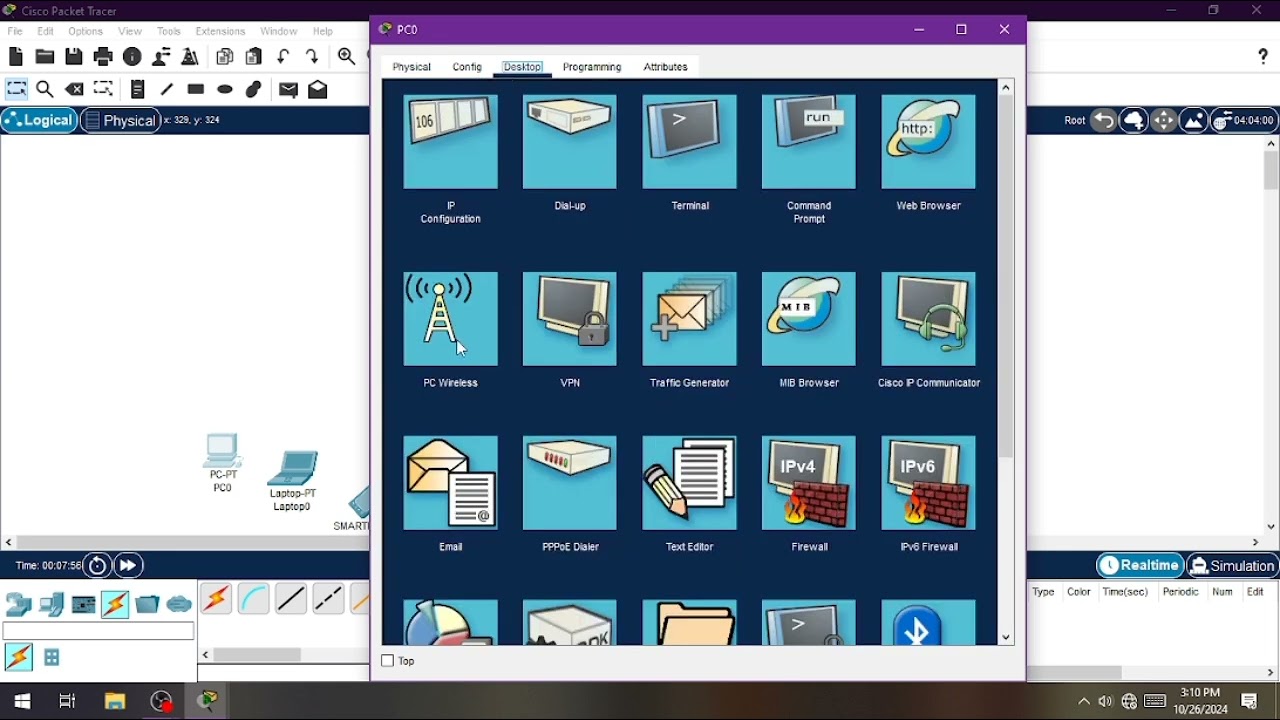Click the Undo arrow icon
The image size is (1280, 720).
coord(283,57)
